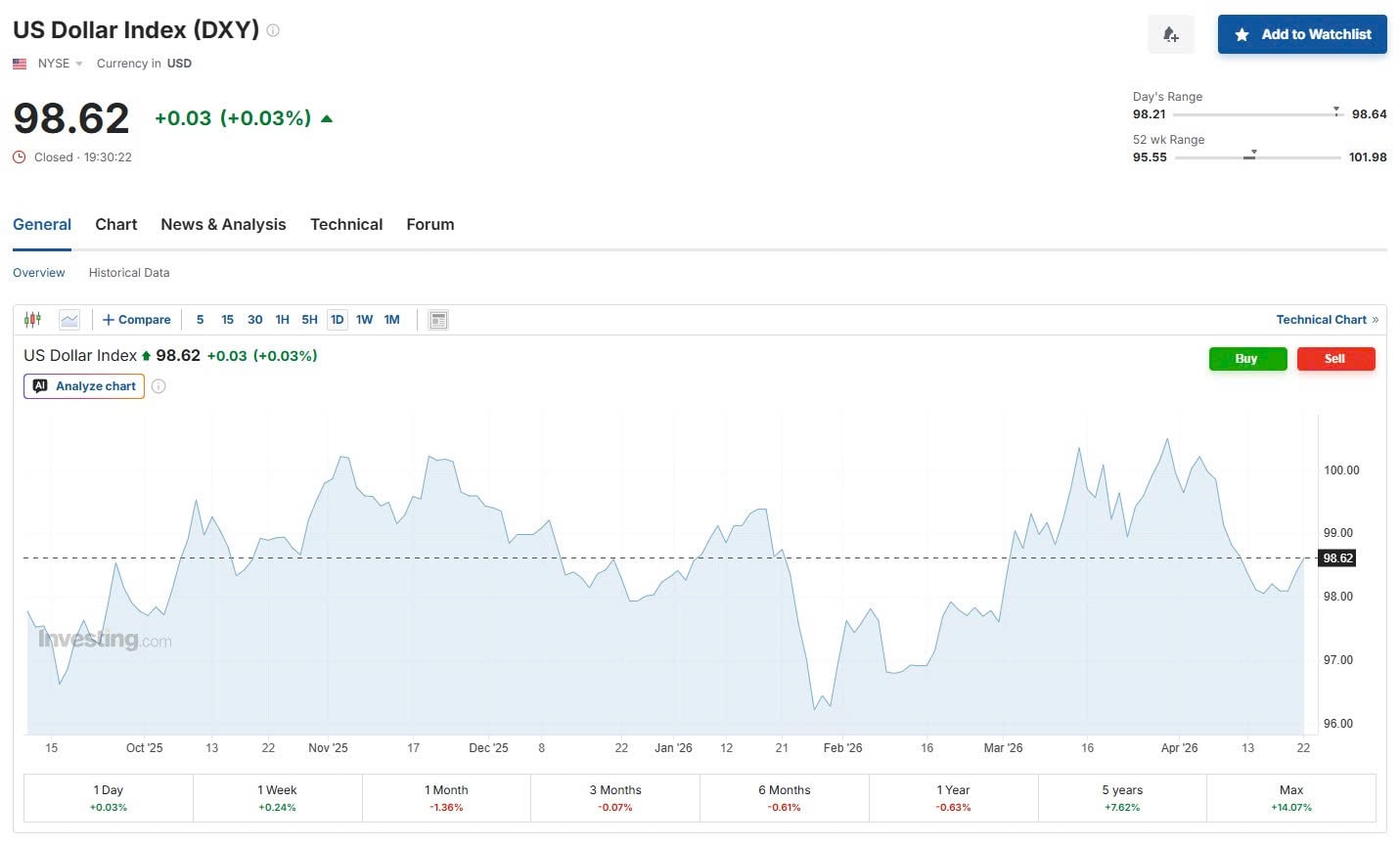1400x847 pixels.
Task: Click info icon next to DXY title
Action: 273,30
